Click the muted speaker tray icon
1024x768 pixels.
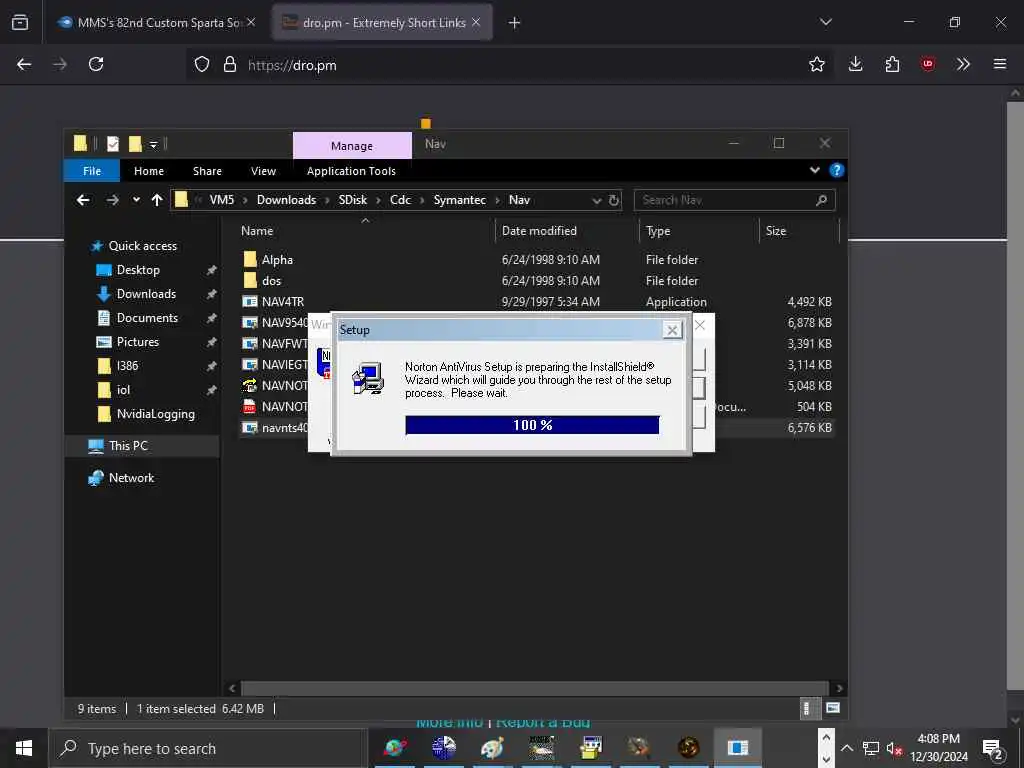(x=894, y=748)
